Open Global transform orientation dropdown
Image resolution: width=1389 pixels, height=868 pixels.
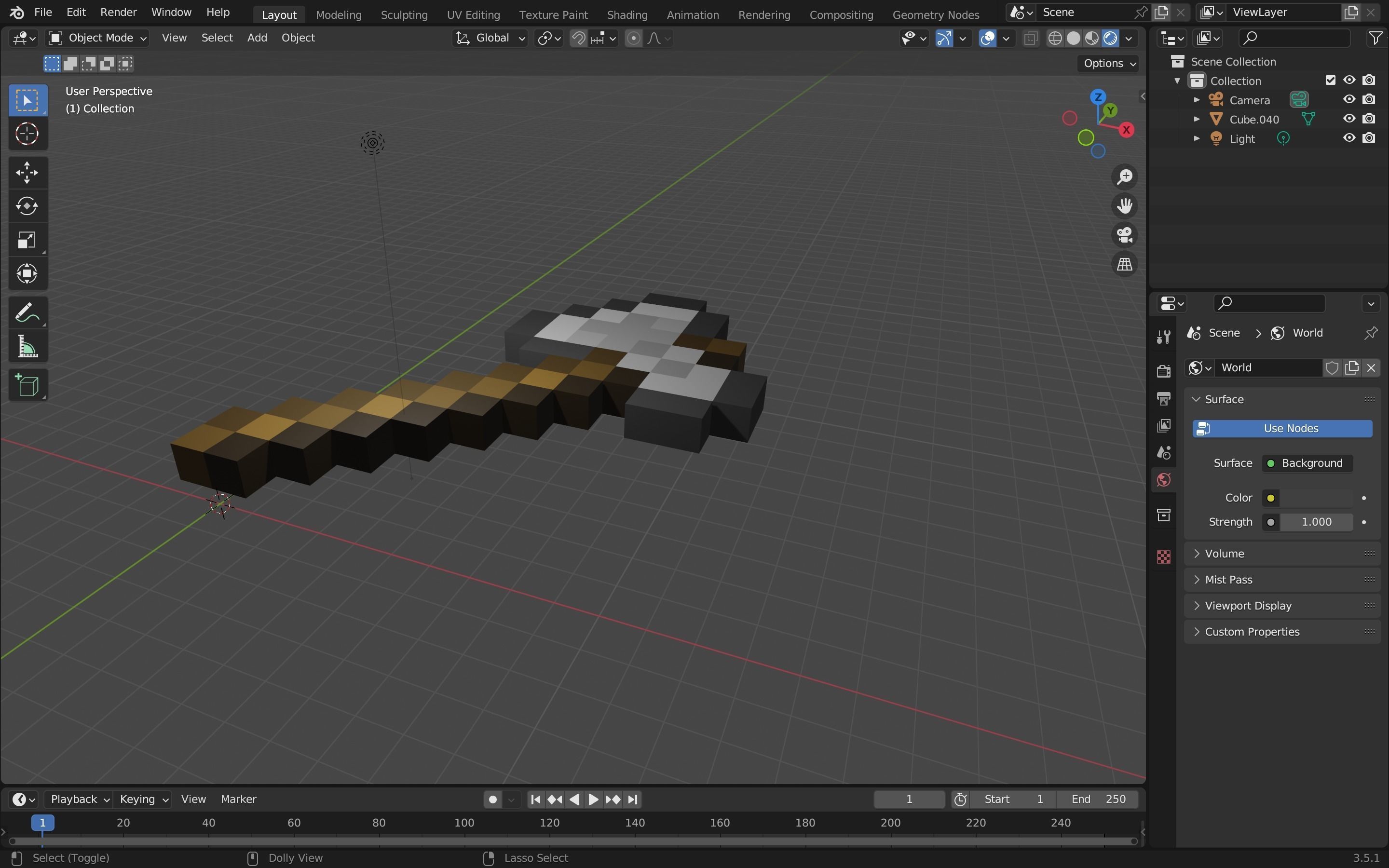490,38
